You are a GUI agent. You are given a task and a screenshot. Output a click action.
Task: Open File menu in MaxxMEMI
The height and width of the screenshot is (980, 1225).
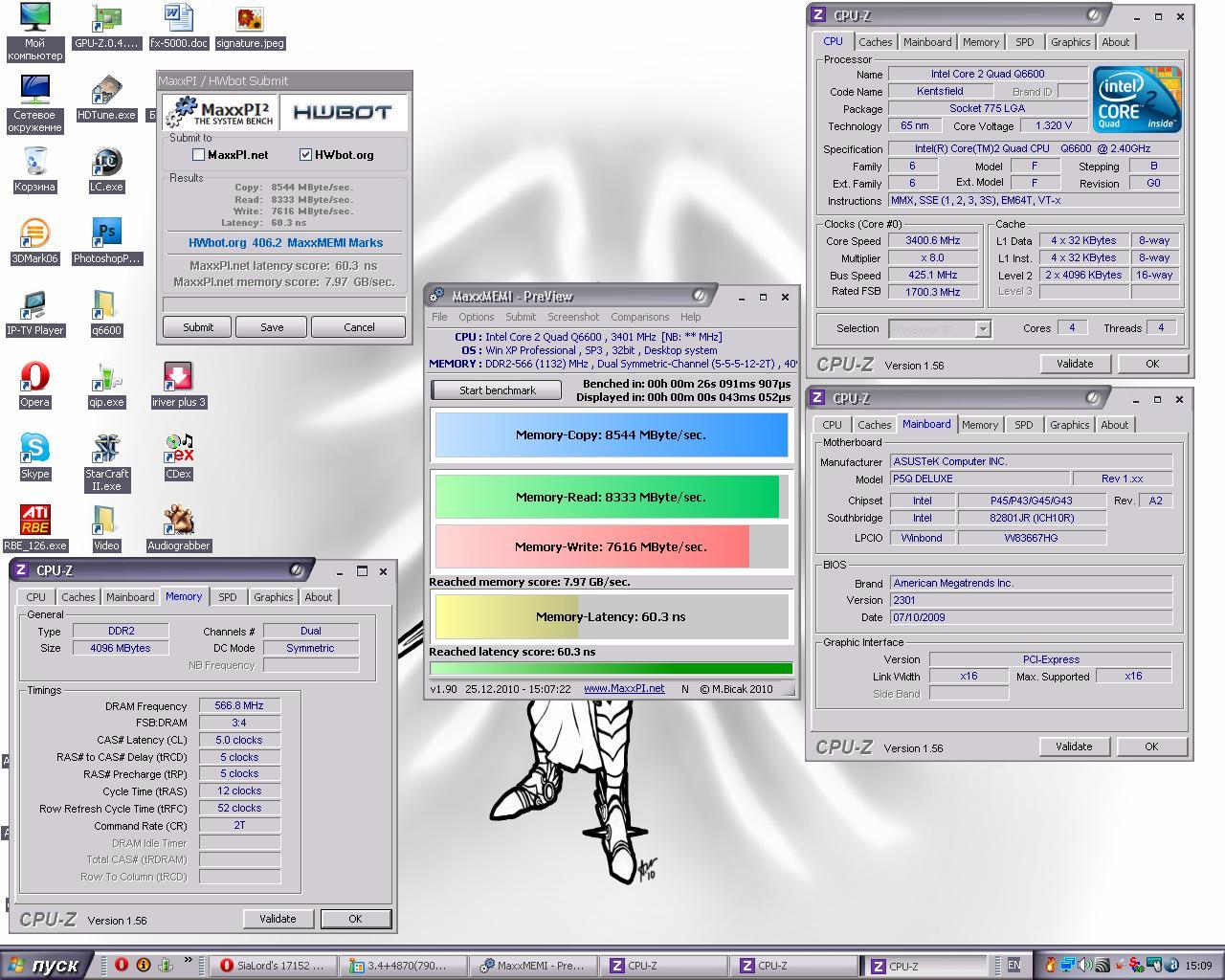click(x=439, y=317)
